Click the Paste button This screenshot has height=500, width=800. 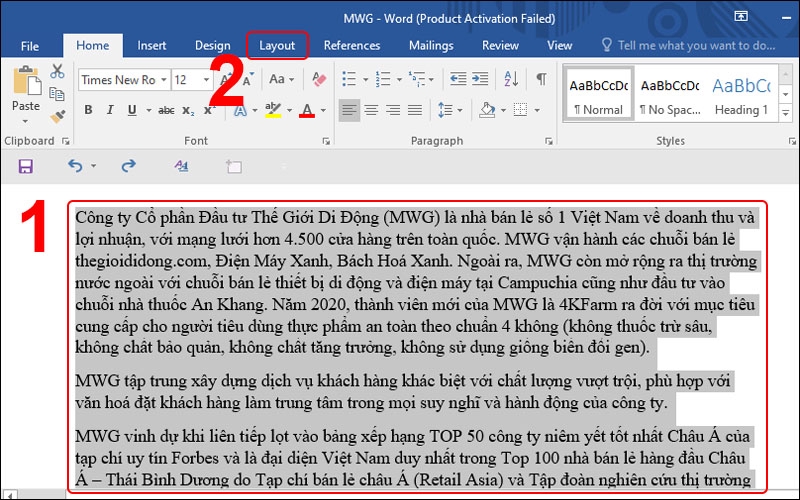pos(26,94)
